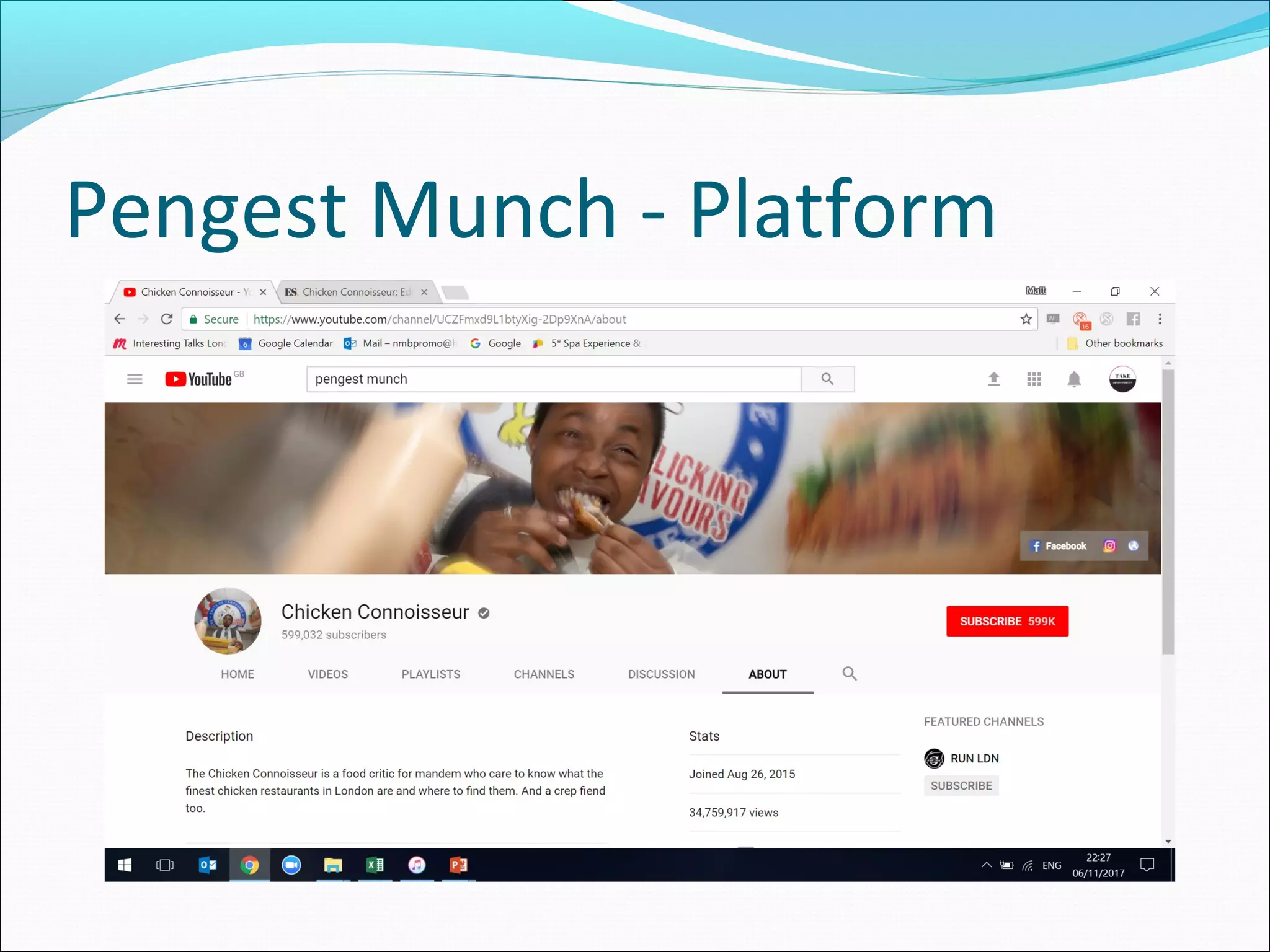The height and width of the screenshot is (952, 1270).
Task: Click the Chicken Connoisseur channel avatar
Action: (x=228, y=621)
